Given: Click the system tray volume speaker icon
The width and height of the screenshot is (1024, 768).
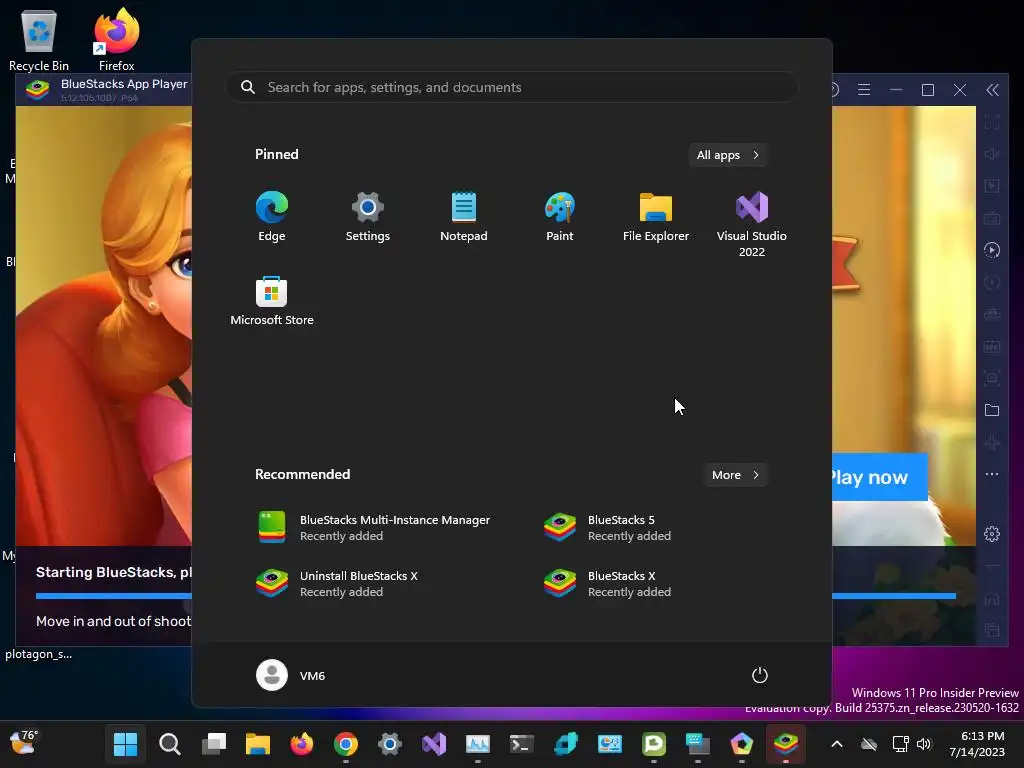Looking at the screenshot, I should 923,744.
